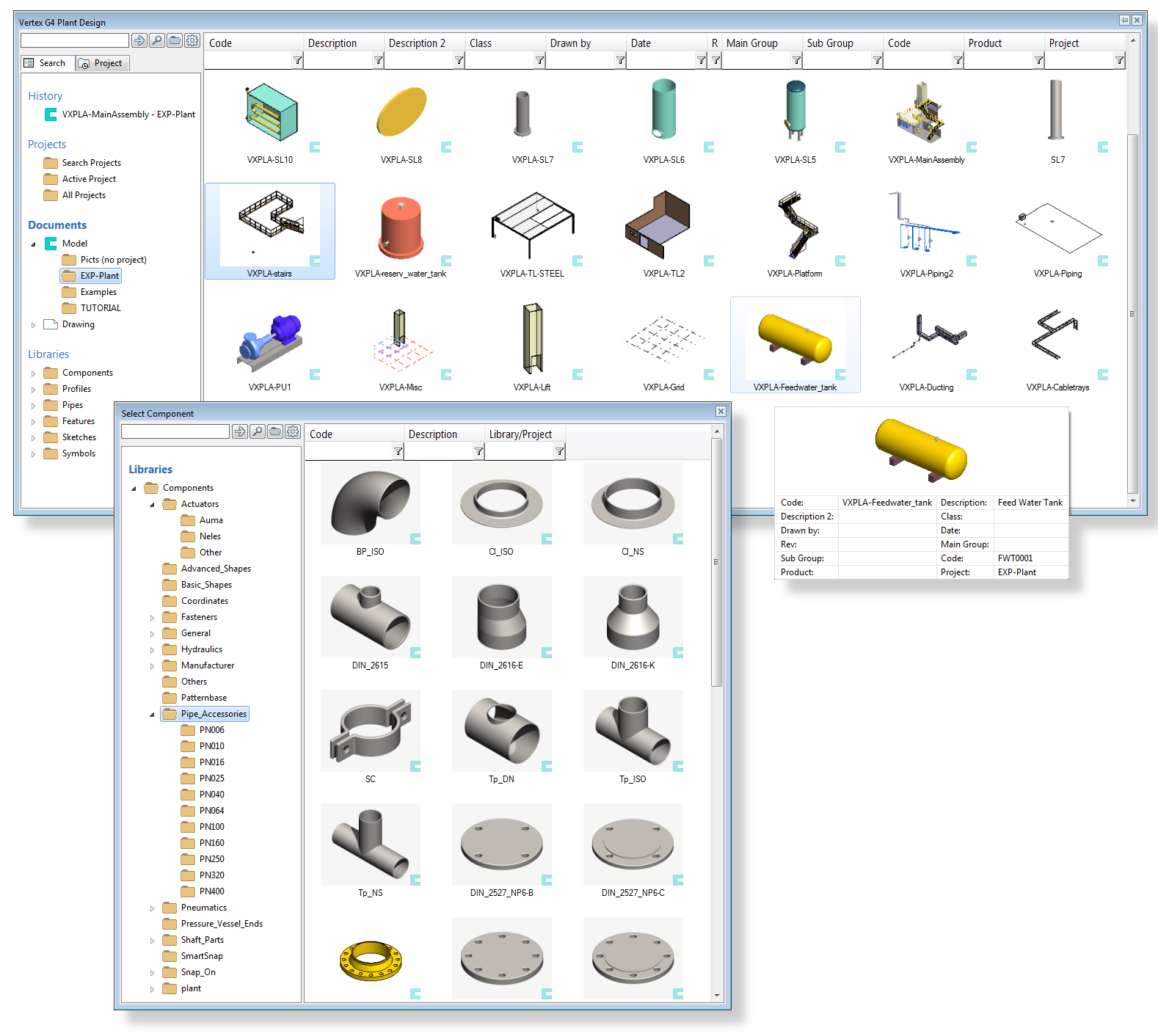Open Library/Project column filter in dialog

click(x=559, y=451)
